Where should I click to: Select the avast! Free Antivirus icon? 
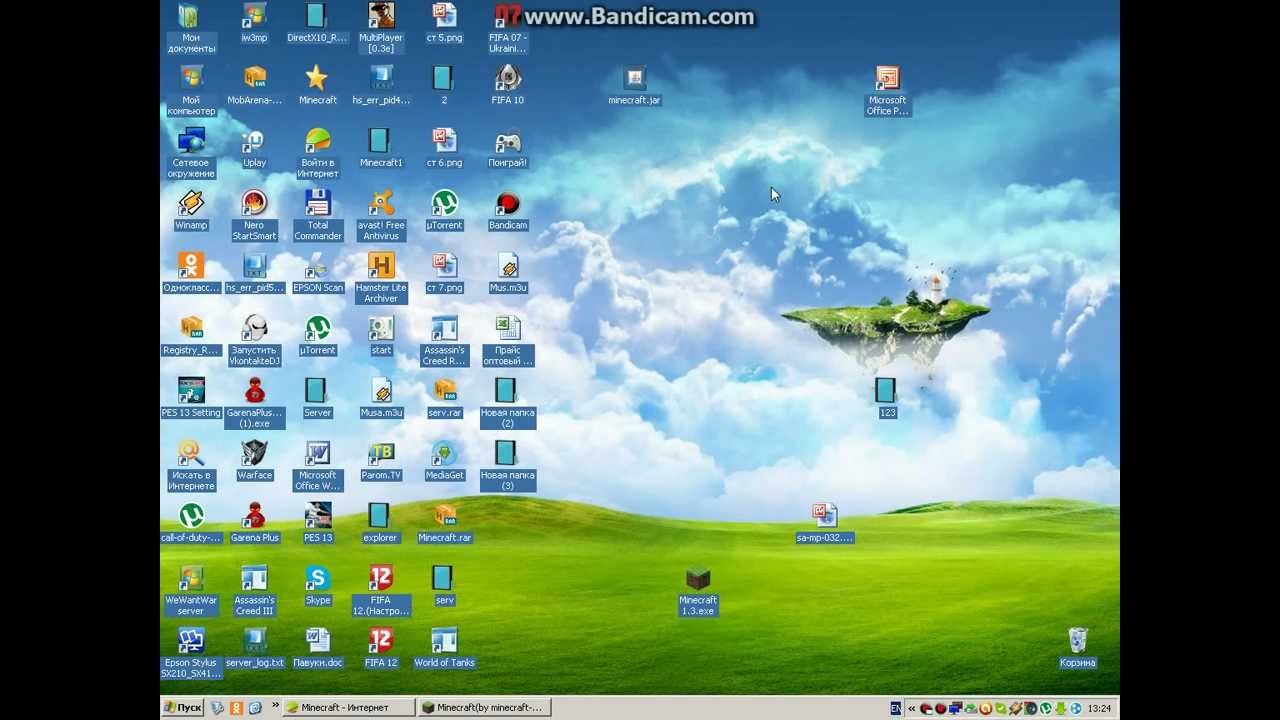(381, 203)
